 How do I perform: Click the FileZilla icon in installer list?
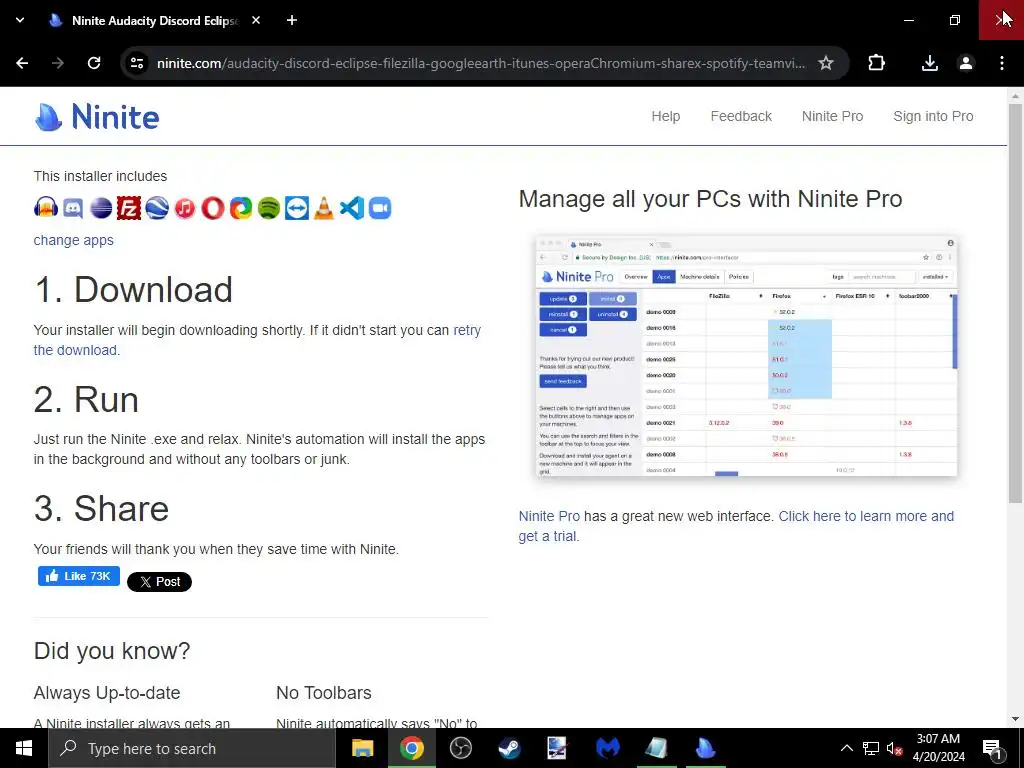[x=129, y=208]
